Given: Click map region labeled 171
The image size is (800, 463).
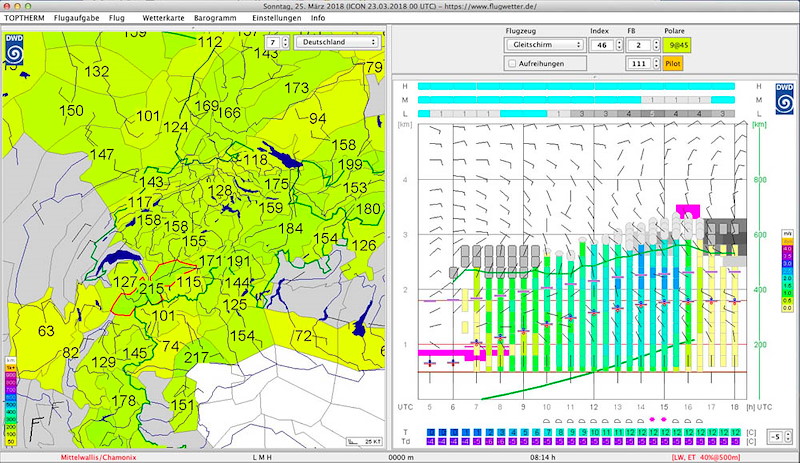Looking at the screenshot, I should click(x=210, y=261).
